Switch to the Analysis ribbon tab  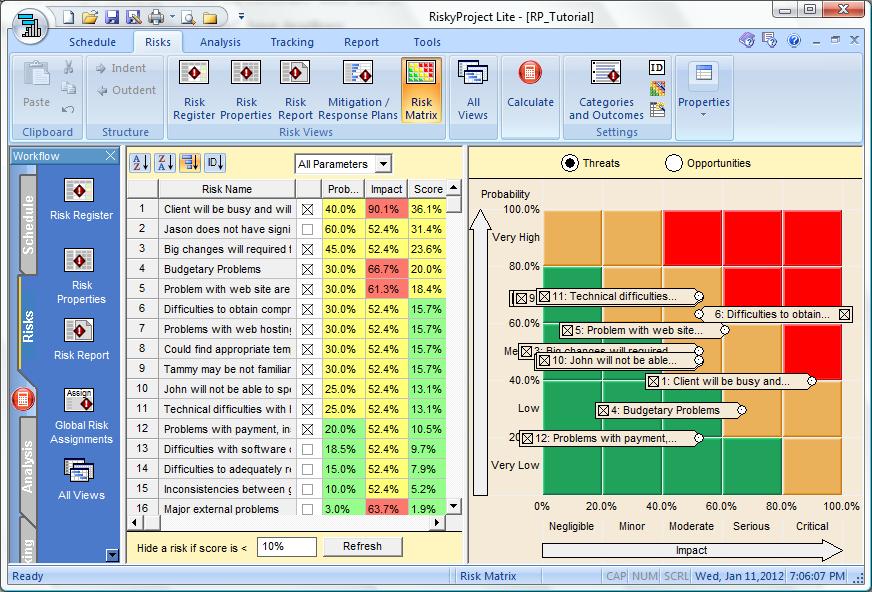pos(220,42)
